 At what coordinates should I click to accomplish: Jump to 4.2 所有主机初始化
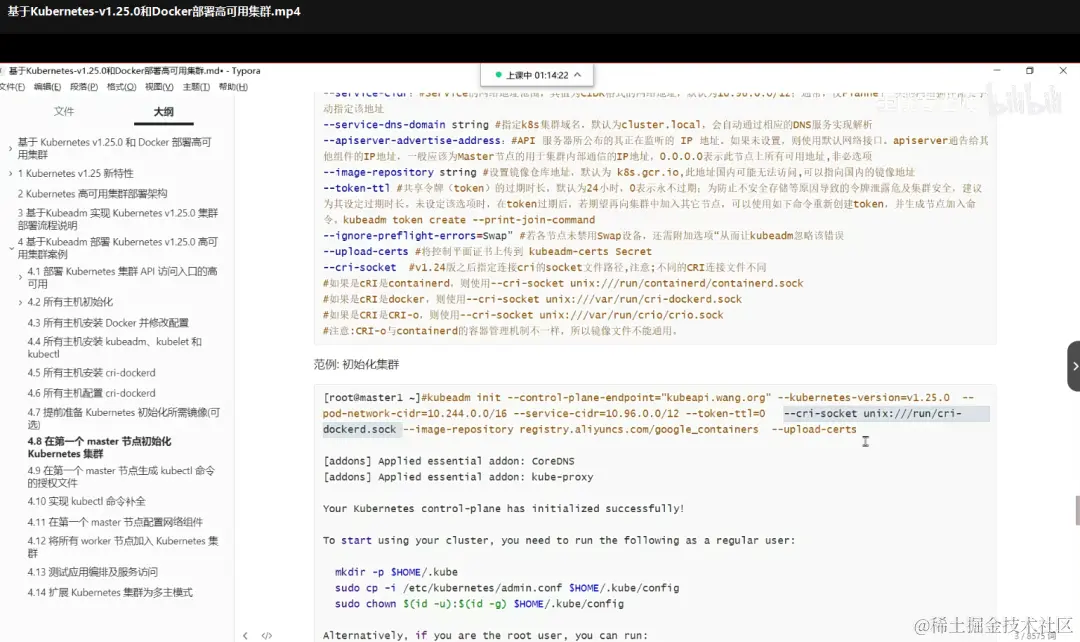(70, 302)
